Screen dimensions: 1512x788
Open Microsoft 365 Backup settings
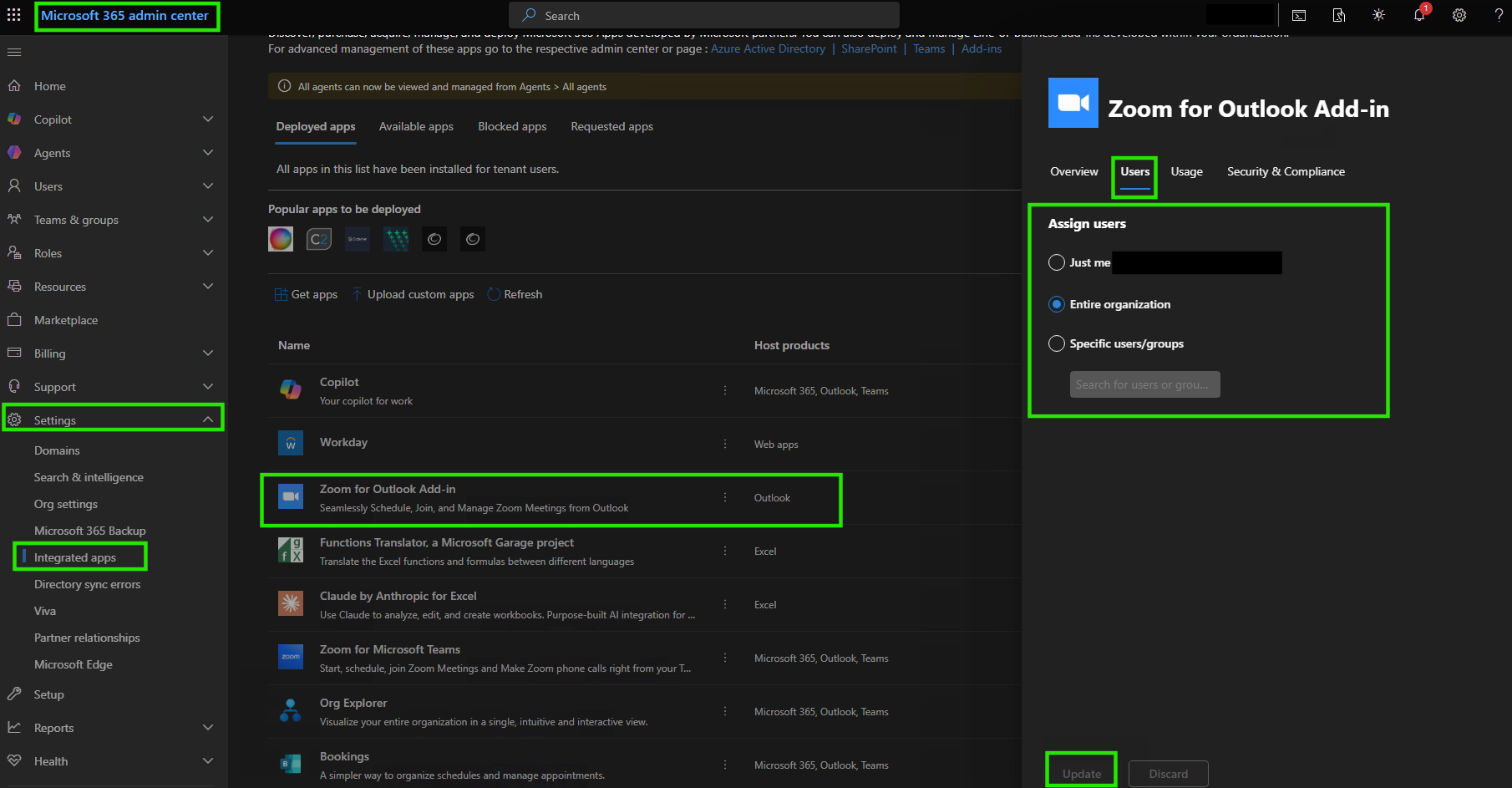click(90, 531)
